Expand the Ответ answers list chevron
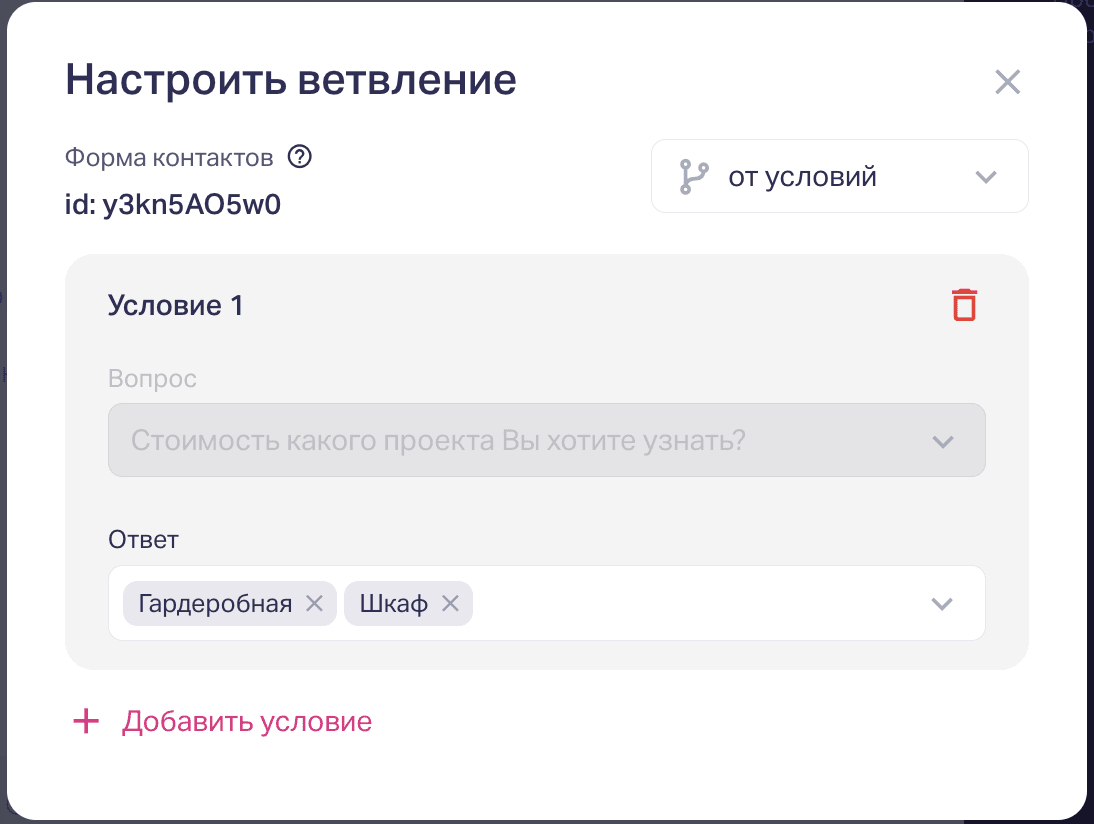The width and height of the screenshot is (1094, 824). (943, 604)
